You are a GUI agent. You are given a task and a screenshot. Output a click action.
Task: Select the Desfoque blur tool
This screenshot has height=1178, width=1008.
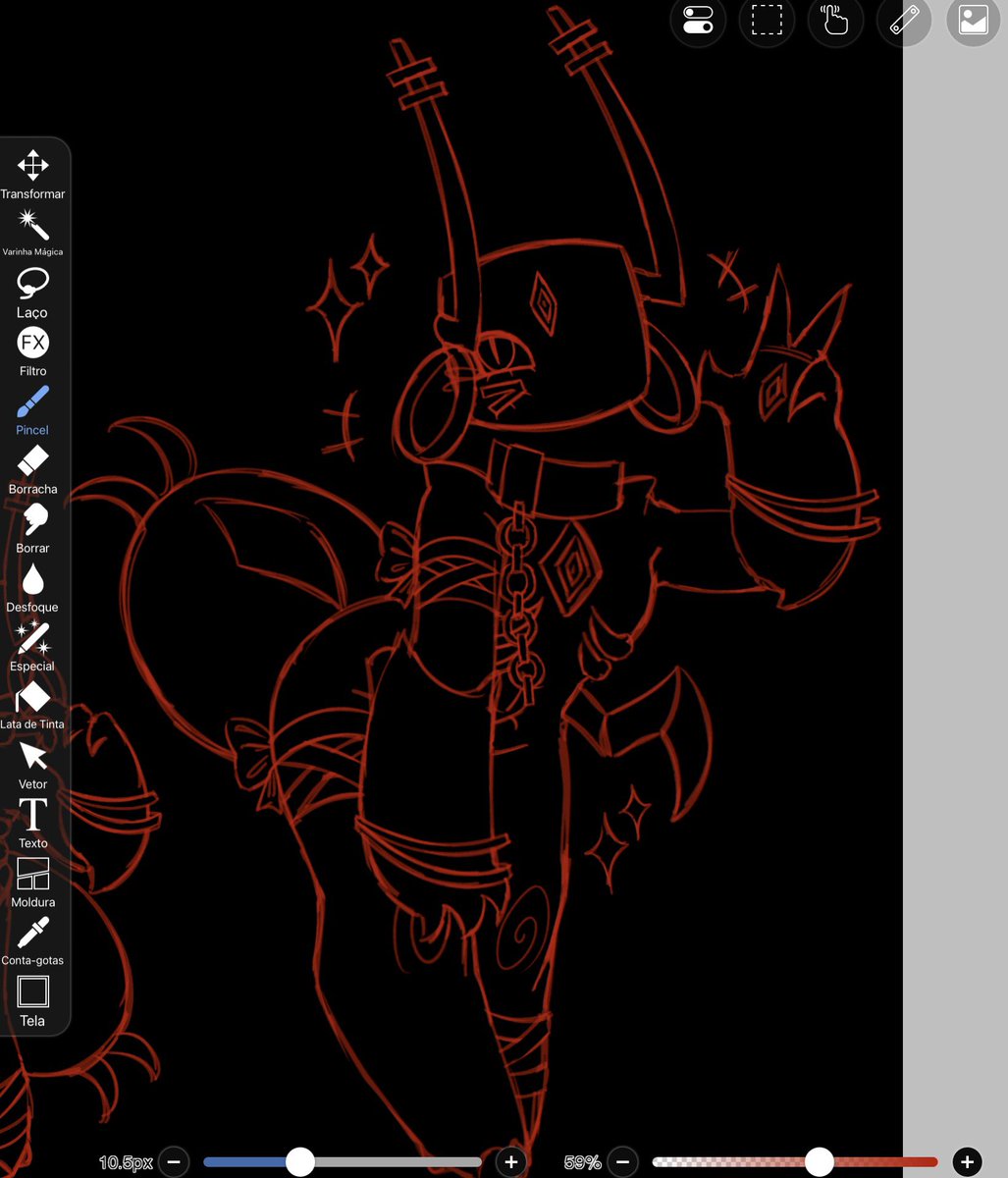(x=32, y=587)
